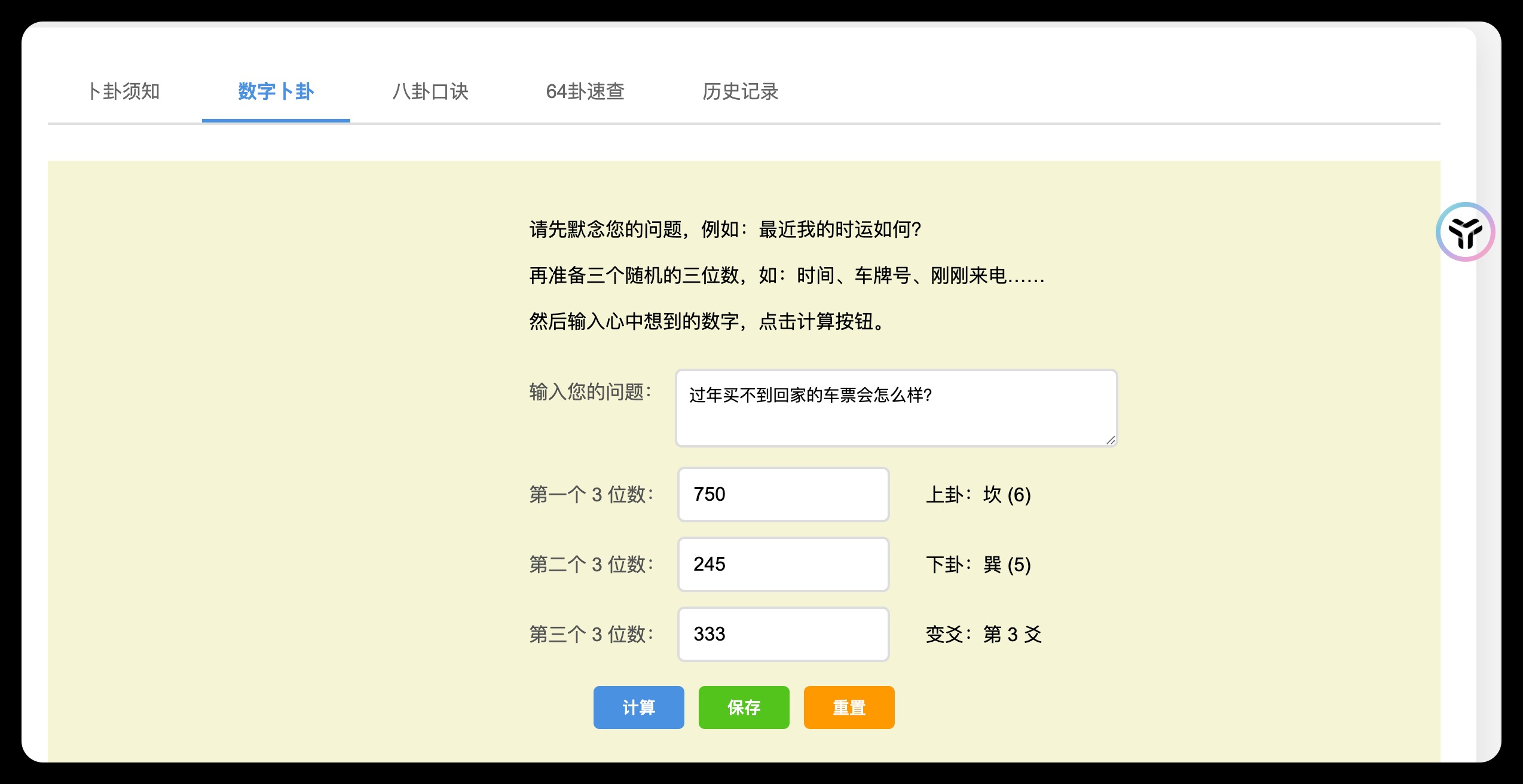Click the instruction line starting 再准备三个随机
Viewport: 1523px width, 784px height.
click(x=787, y=275)
